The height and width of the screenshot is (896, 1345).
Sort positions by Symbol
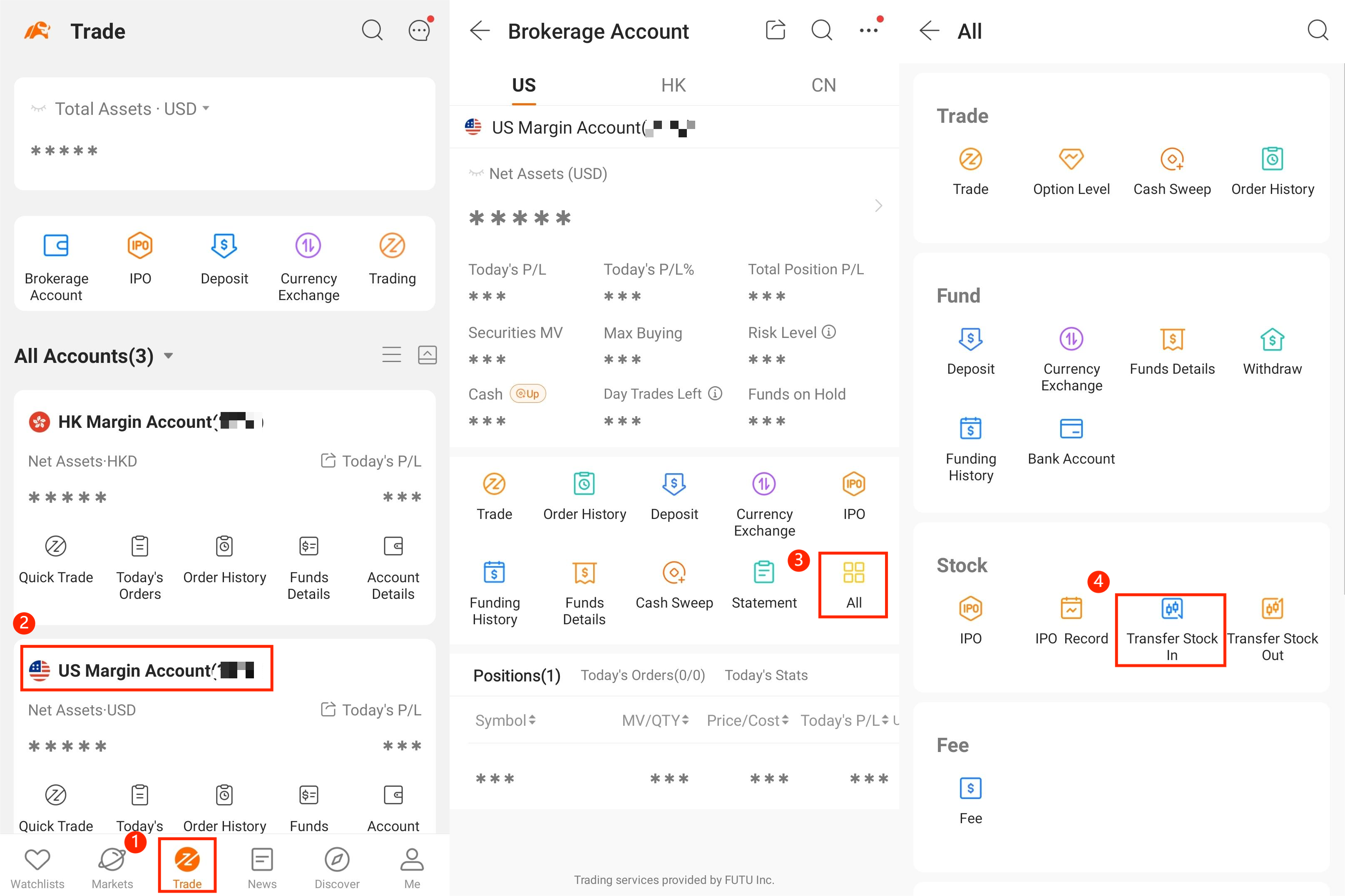[x=505, y=720]
